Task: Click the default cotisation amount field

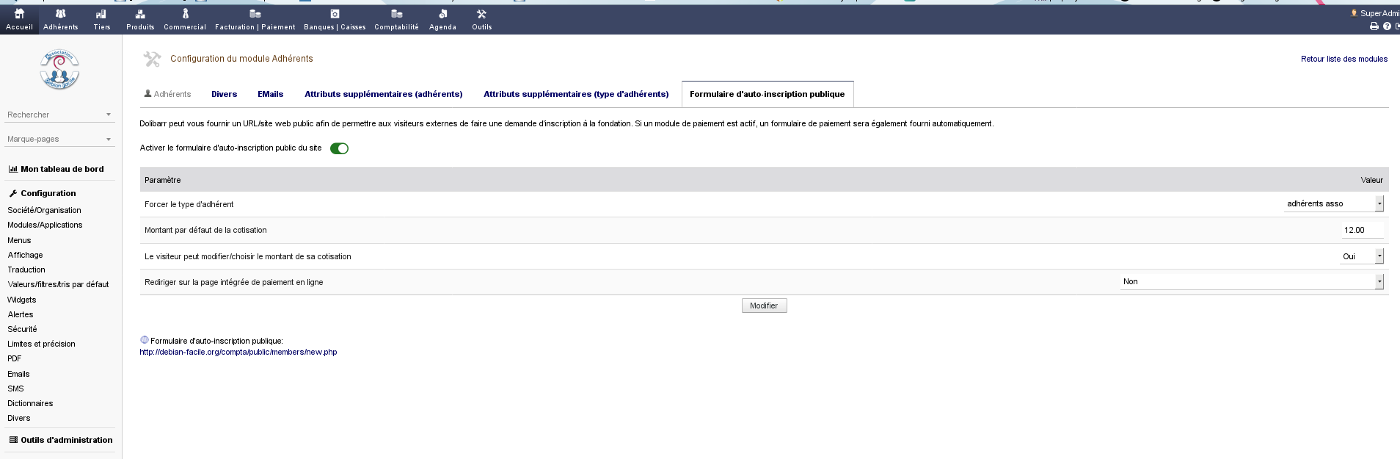Action: click(x=1362, y=230)
